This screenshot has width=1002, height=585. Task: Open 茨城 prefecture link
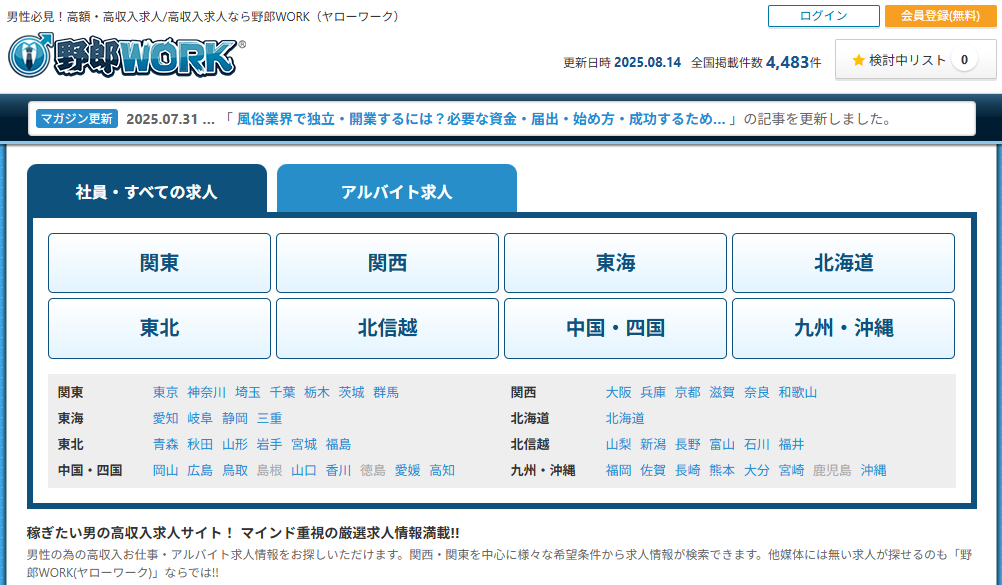click(x=351, y=393)
